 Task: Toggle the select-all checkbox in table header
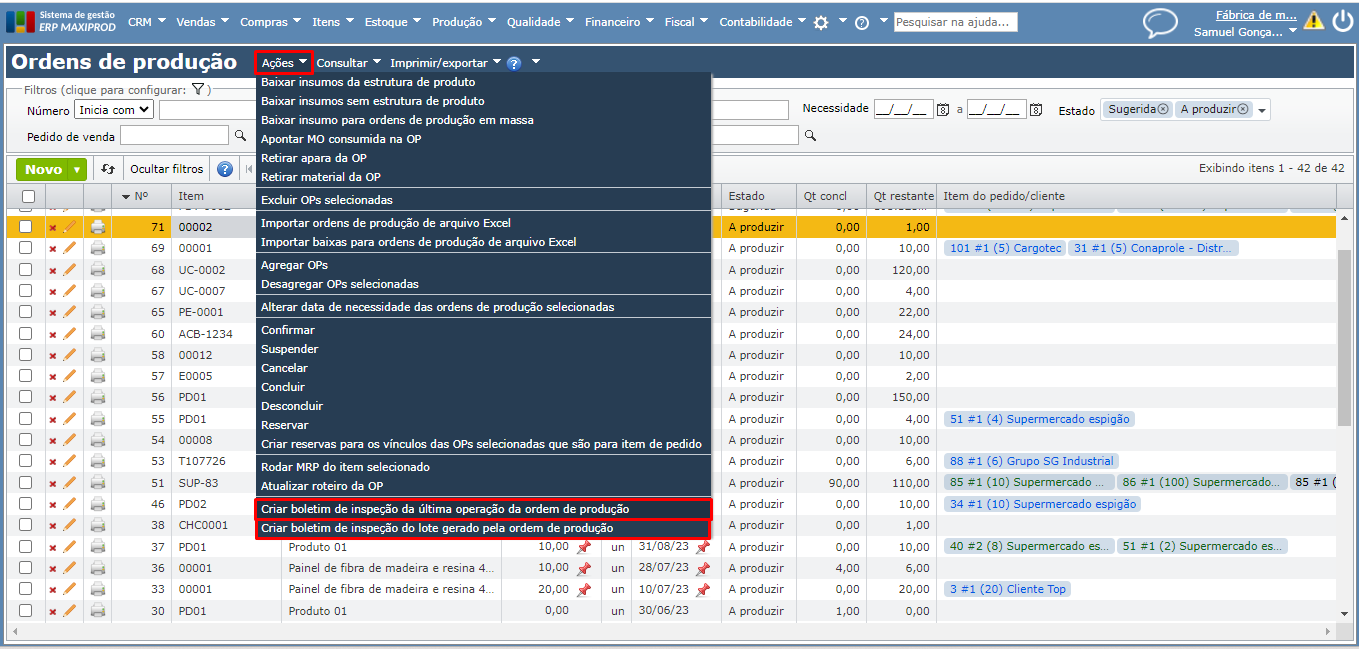(28, 196)
